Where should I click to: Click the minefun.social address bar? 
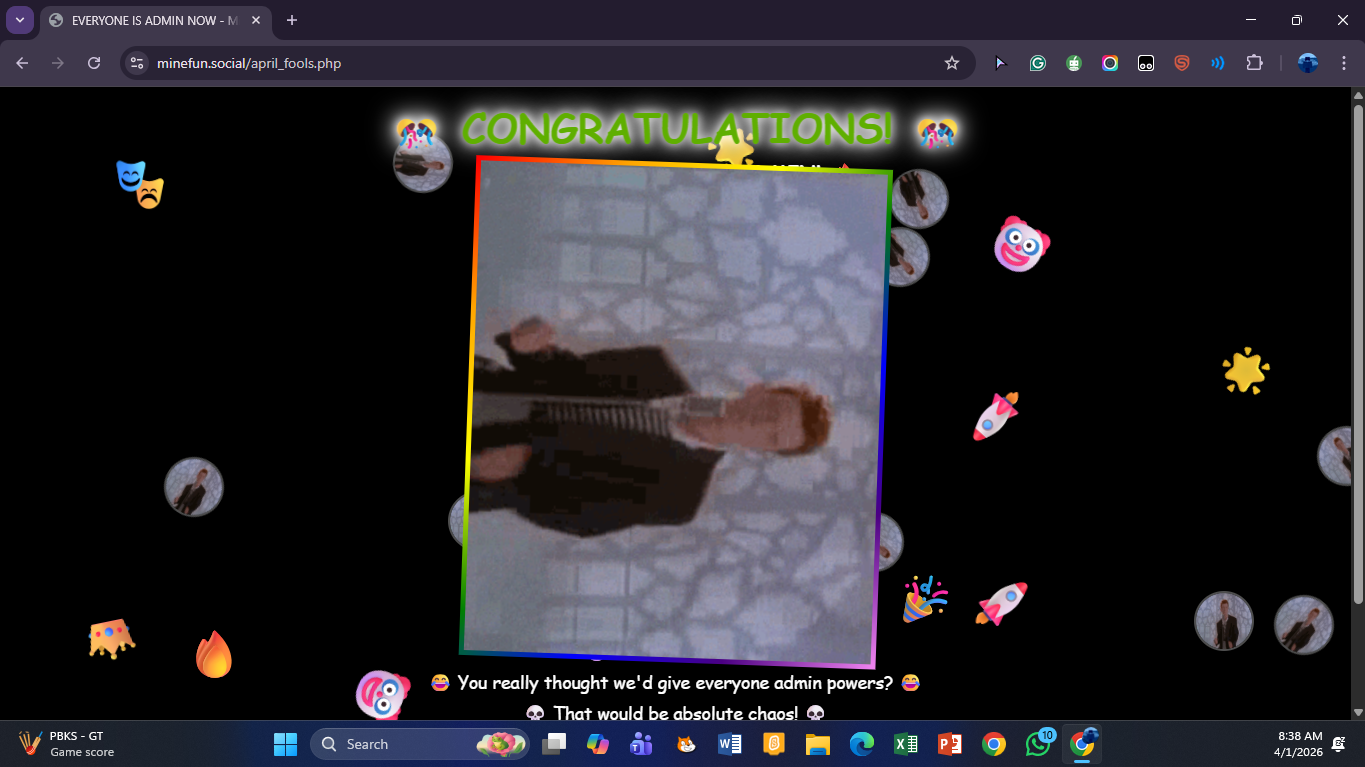[500, 63]
